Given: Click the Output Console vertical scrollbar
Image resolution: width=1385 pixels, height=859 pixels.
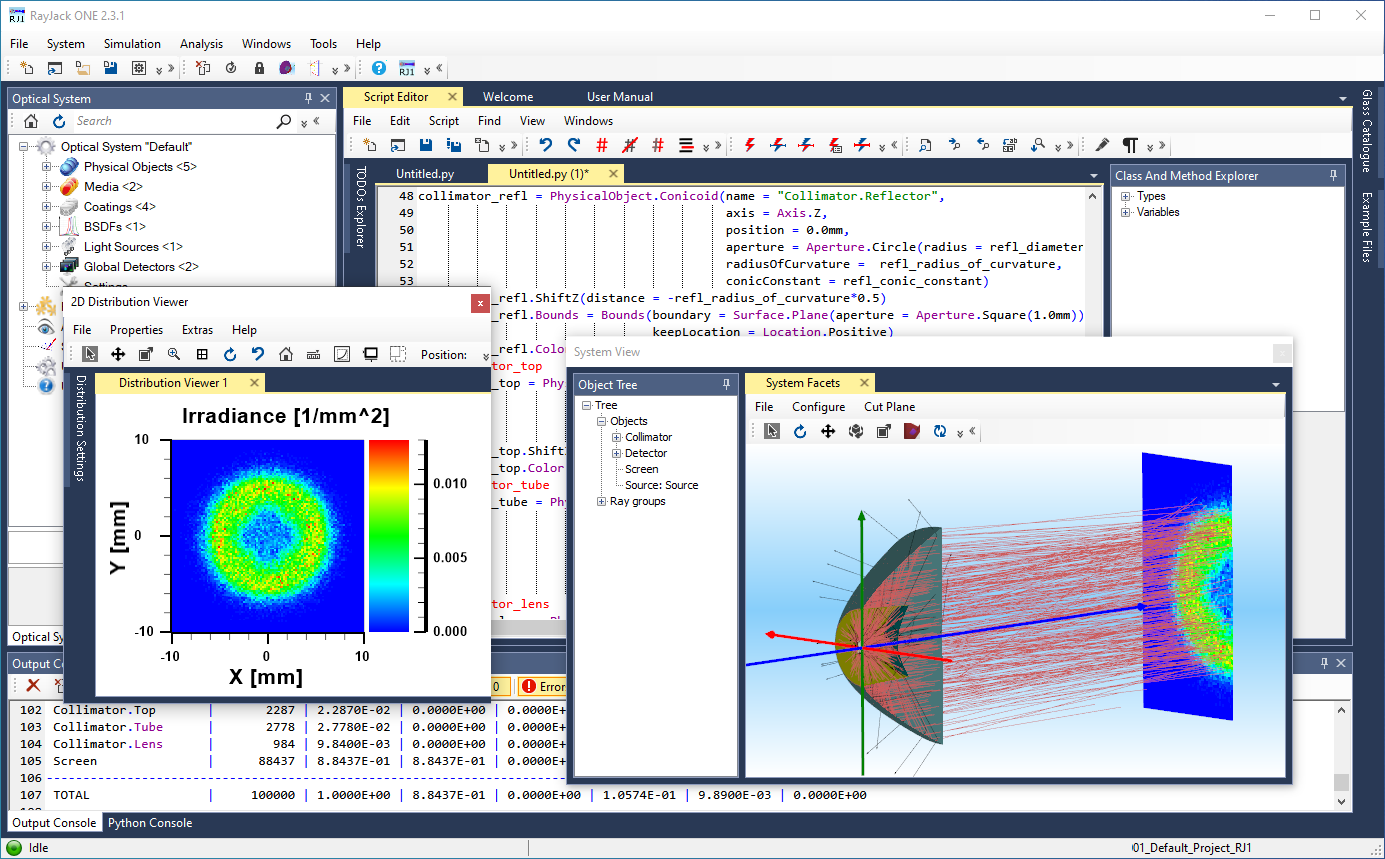Looking at the screenshot, I should 1341,755.
